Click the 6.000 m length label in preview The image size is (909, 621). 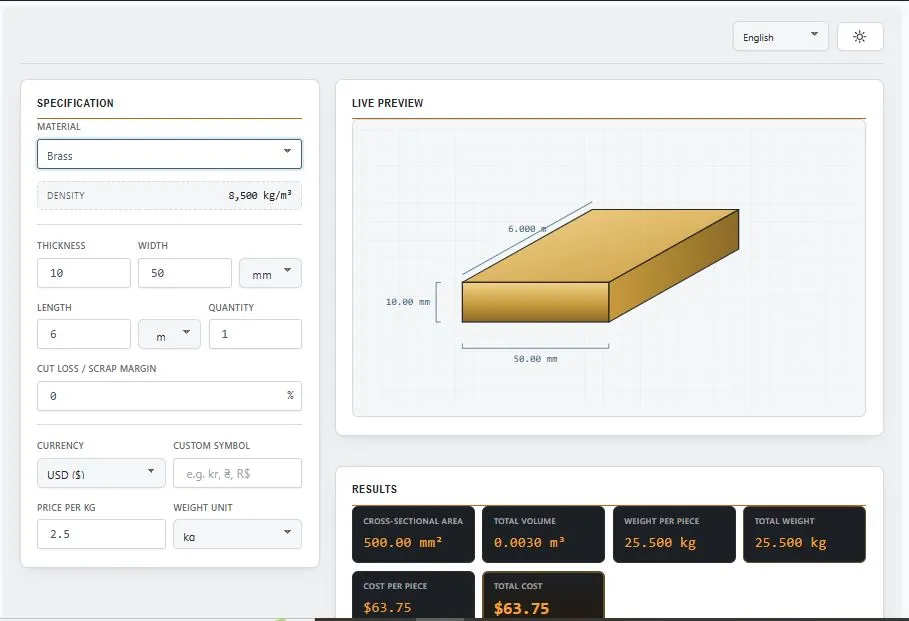(x=527, y=229)
